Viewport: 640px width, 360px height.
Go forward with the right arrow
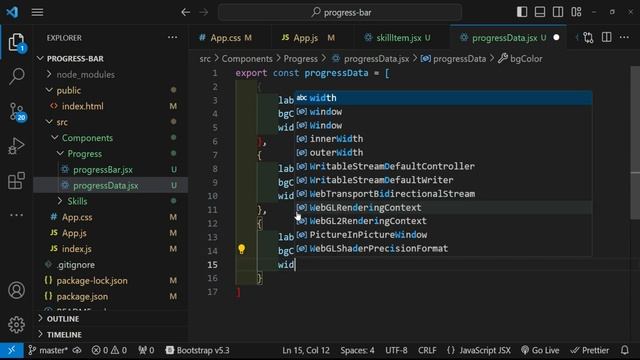point(204,12)
